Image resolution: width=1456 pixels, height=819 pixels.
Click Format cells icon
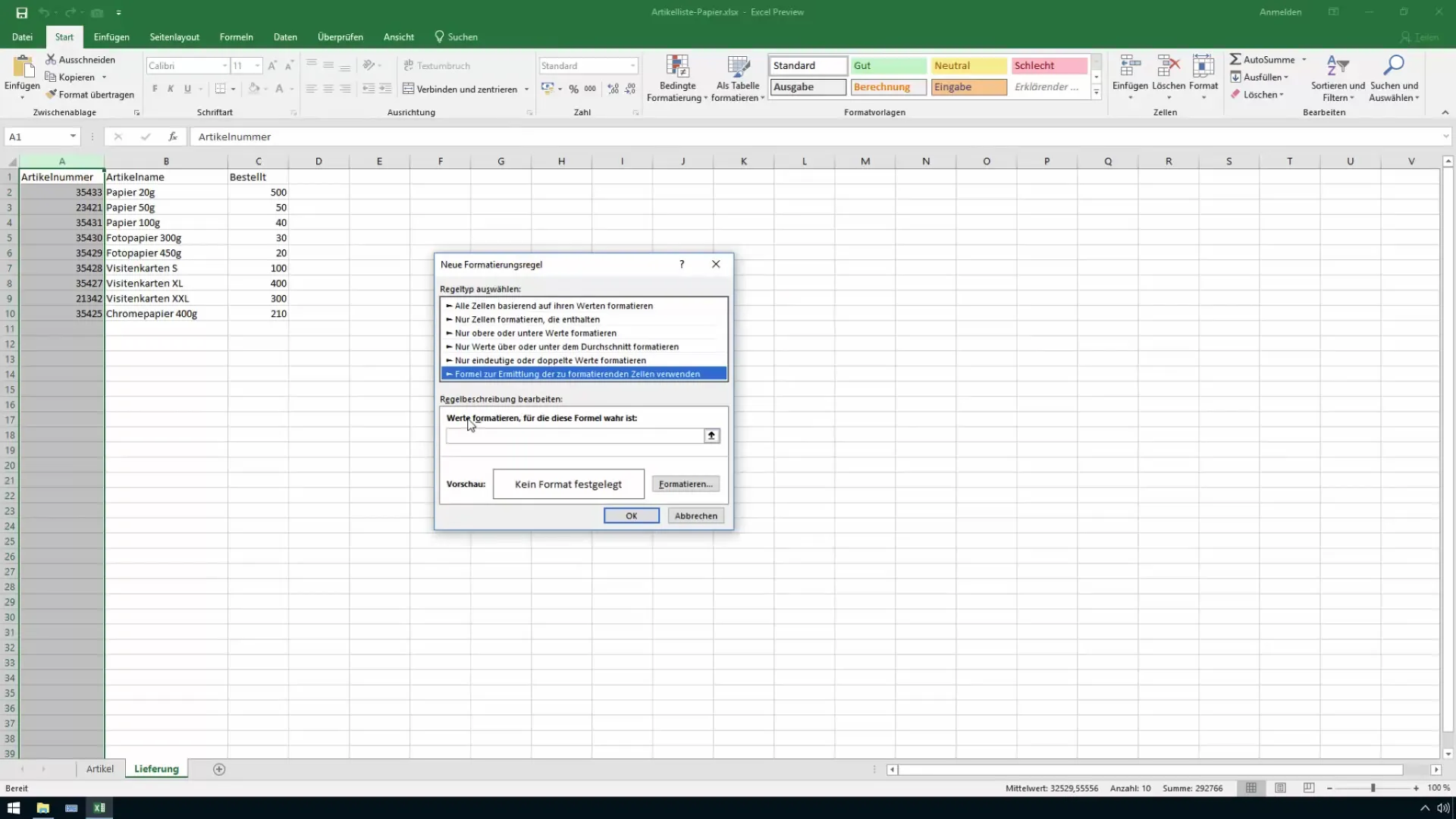click(x=1203, y=67)
